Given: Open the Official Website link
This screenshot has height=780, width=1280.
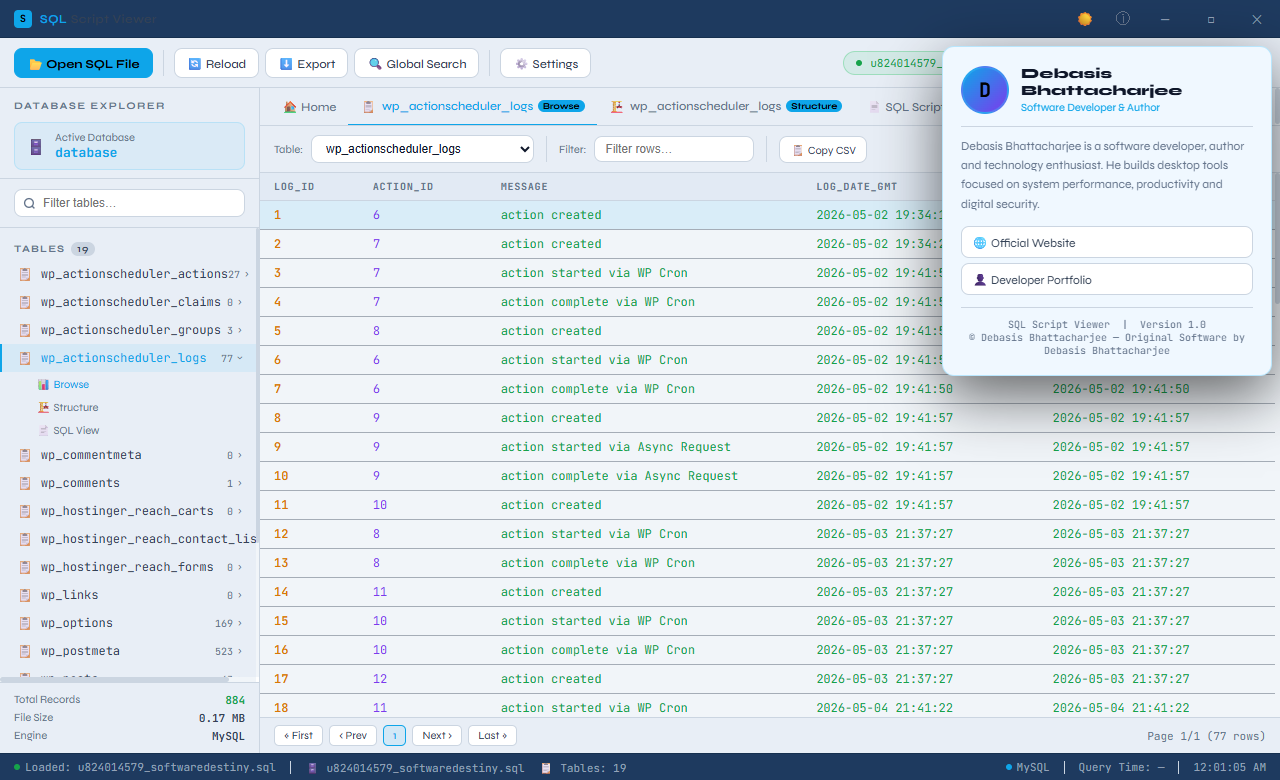Looking at the screenshot, I should coord(1106,242).
